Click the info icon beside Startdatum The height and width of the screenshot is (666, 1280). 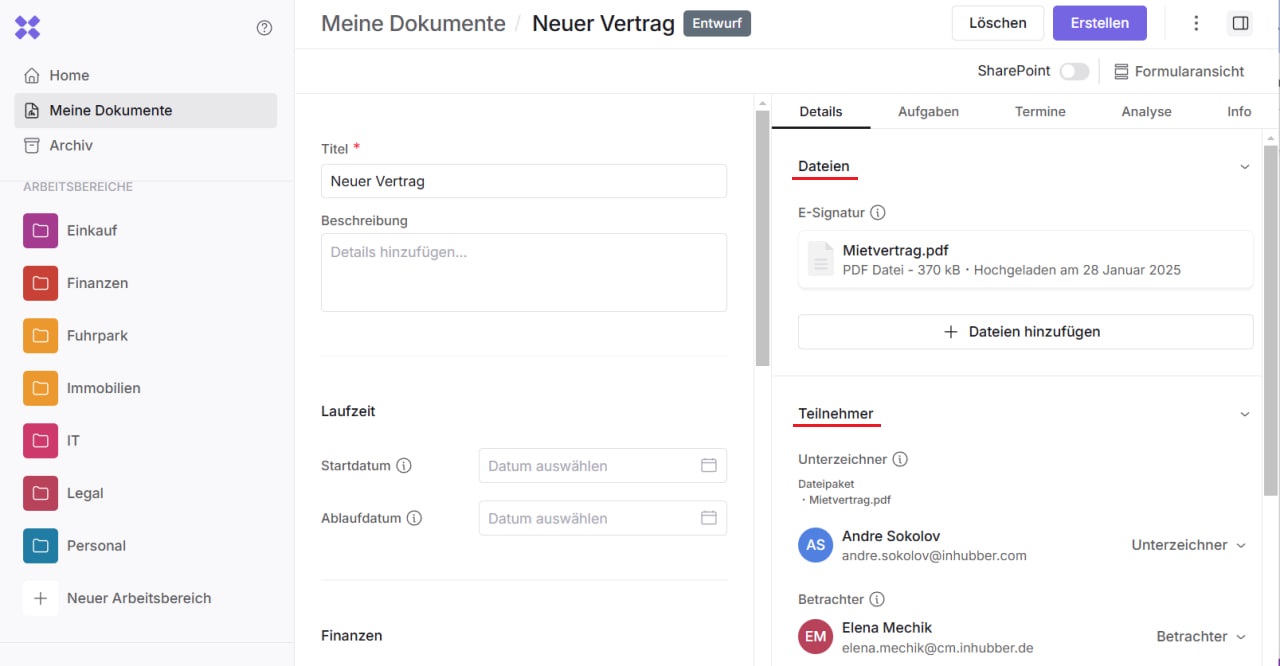[404, 466]
